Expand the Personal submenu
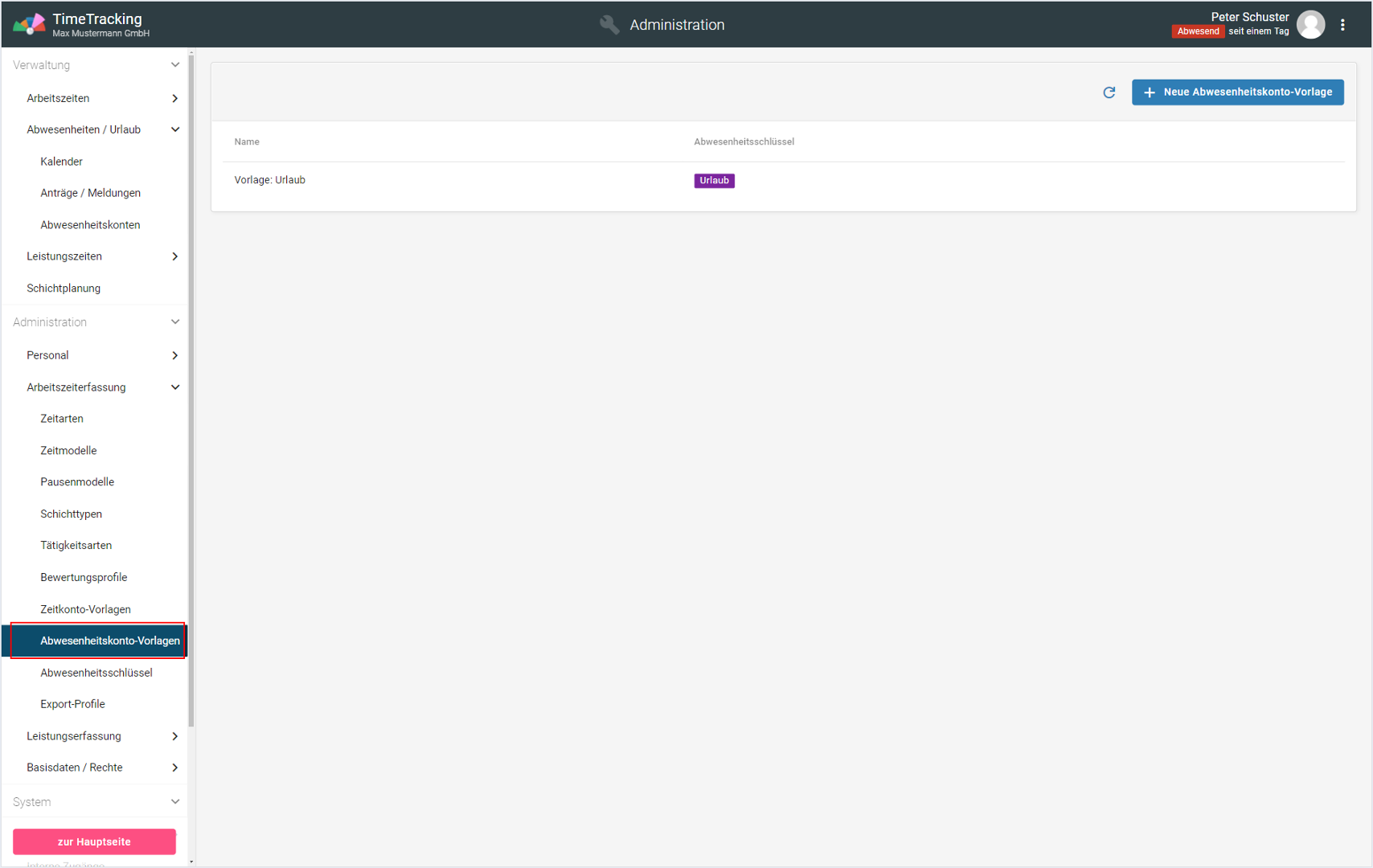The height and width of the screenshot is (868, 1373). [174, 355]
